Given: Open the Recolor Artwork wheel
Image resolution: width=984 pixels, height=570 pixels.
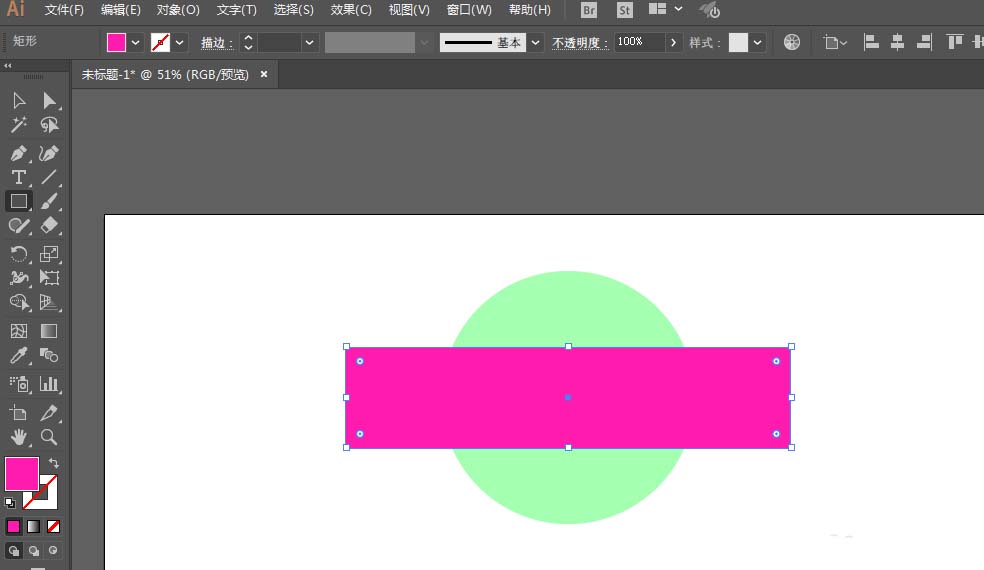Looking at the screenshot, I should (792, 42).
